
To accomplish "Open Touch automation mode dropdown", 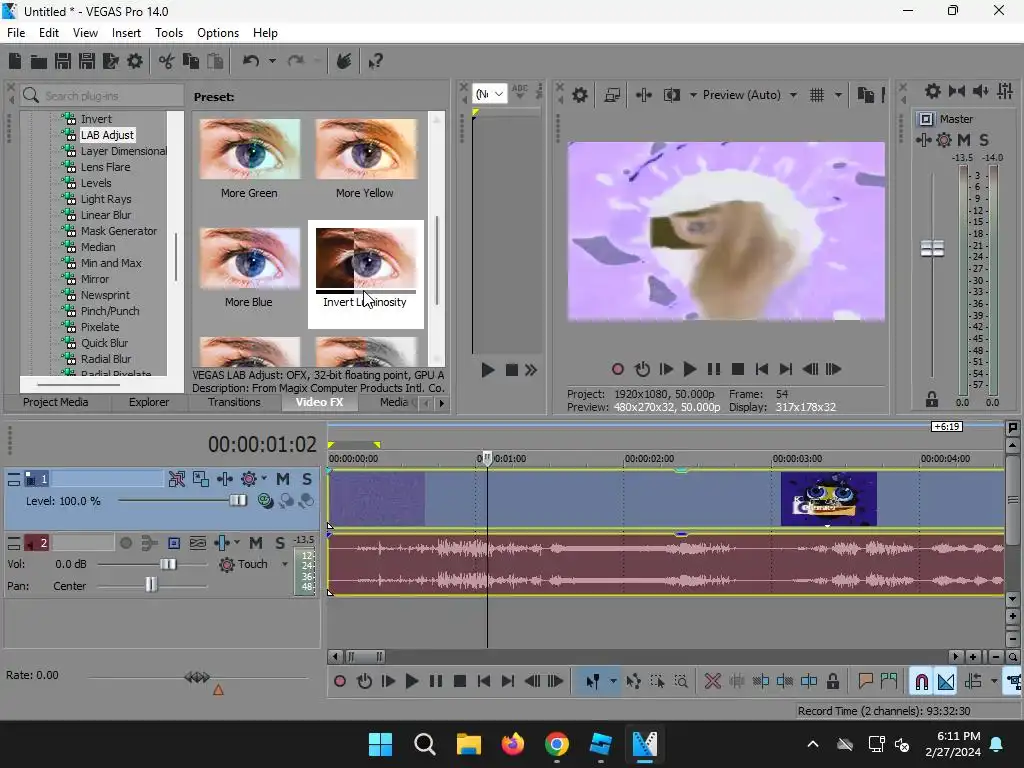I will click(x=285, y=564).
